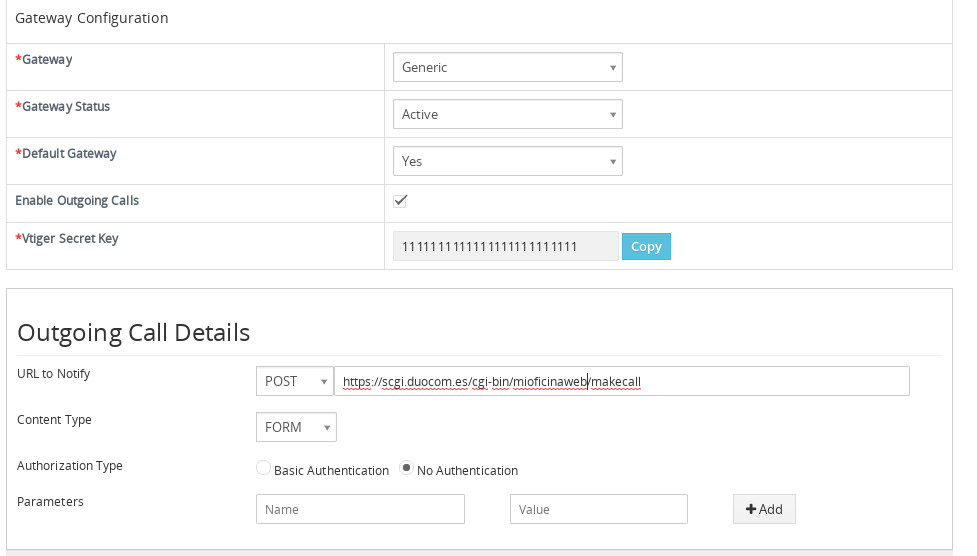
Task: Click the Authorization Type label
Action: pyautogui.click(x=70, y=466)
